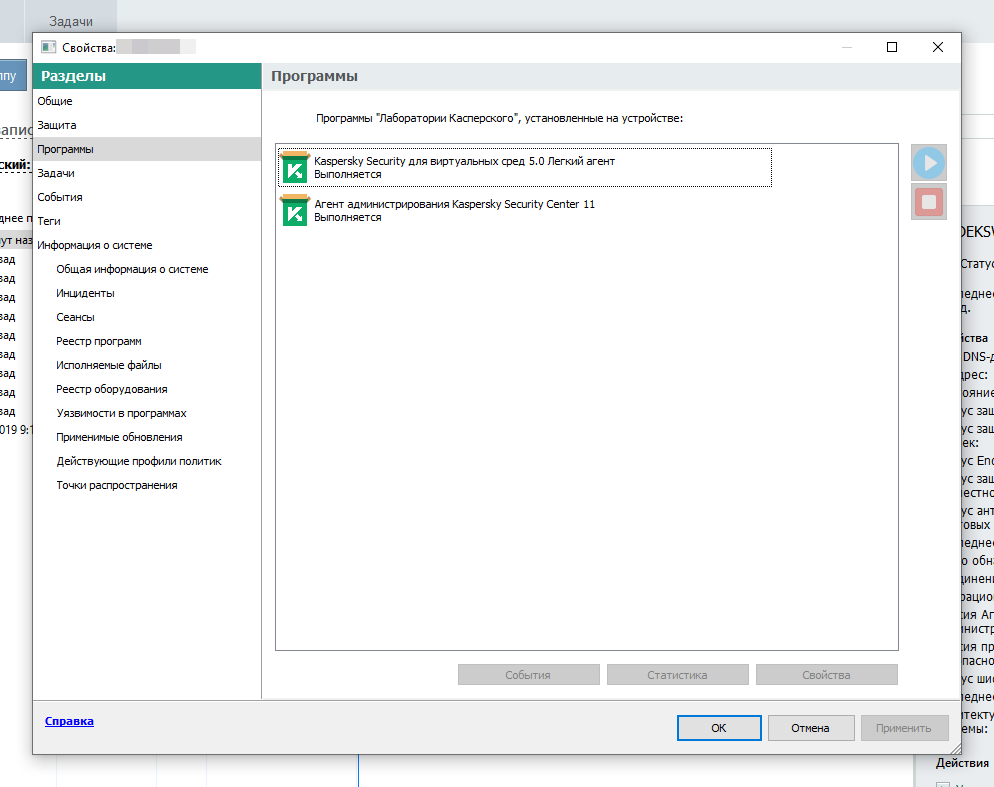This screenshot has width=994, height=787.
Task: Close the Свойства dialog window
Action: coord(938,48)
